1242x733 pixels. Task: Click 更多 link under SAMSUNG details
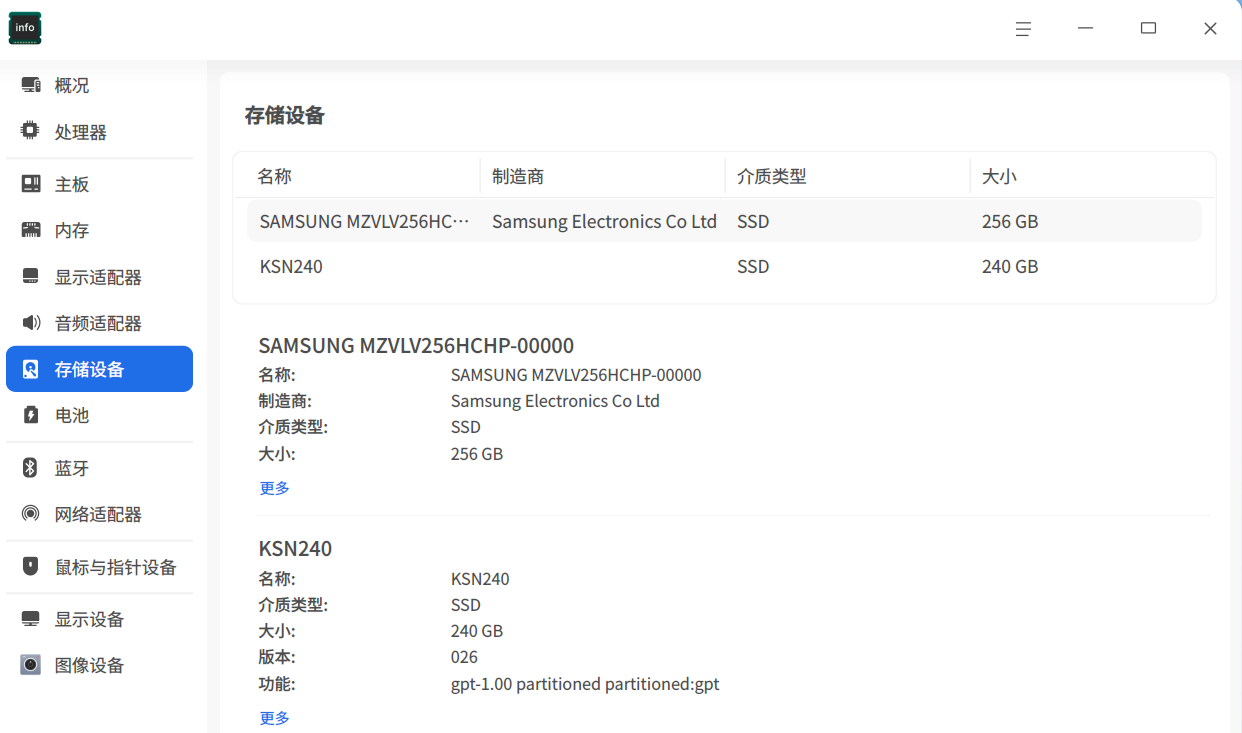[274, 488]
